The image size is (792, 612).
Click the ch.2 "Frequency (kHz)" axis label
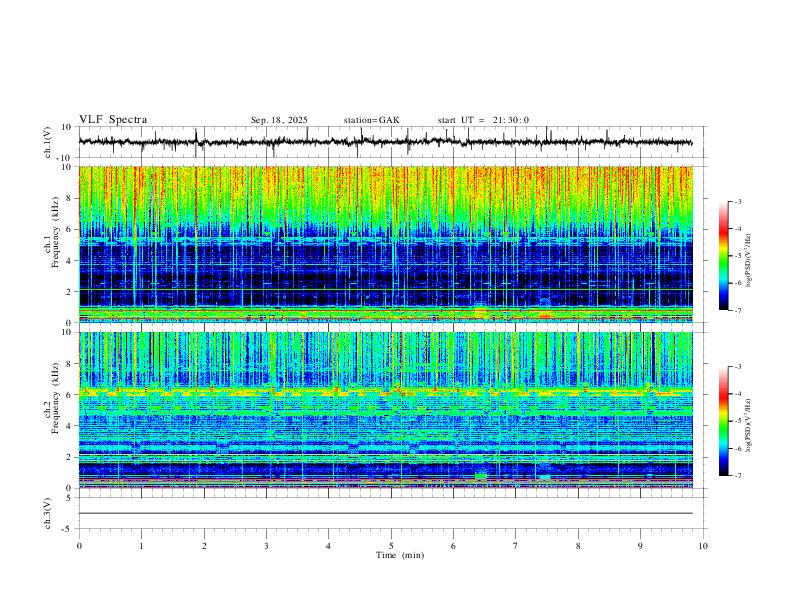click(x=55, y=398)
